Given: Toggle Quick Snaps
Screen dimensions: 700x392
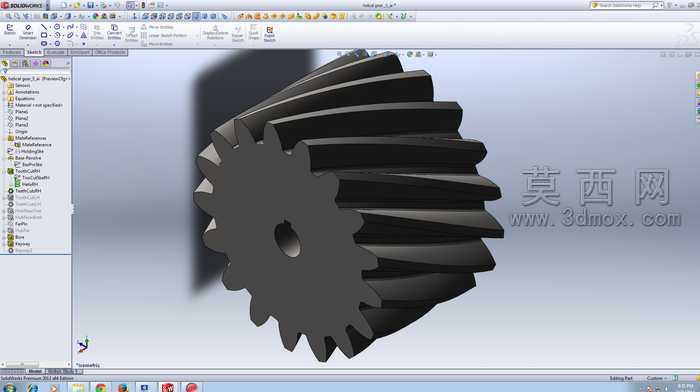Looking at the screenshot, I should point(254,32).
